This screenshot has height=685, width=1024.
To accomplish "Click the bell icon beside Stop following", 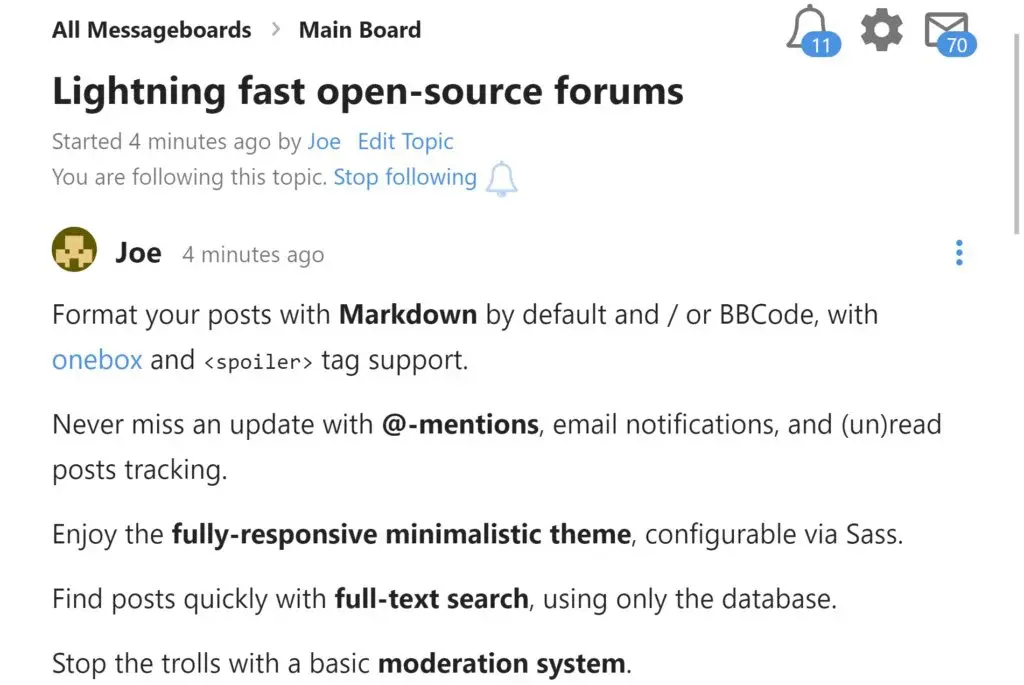I will tap(502, 178).
